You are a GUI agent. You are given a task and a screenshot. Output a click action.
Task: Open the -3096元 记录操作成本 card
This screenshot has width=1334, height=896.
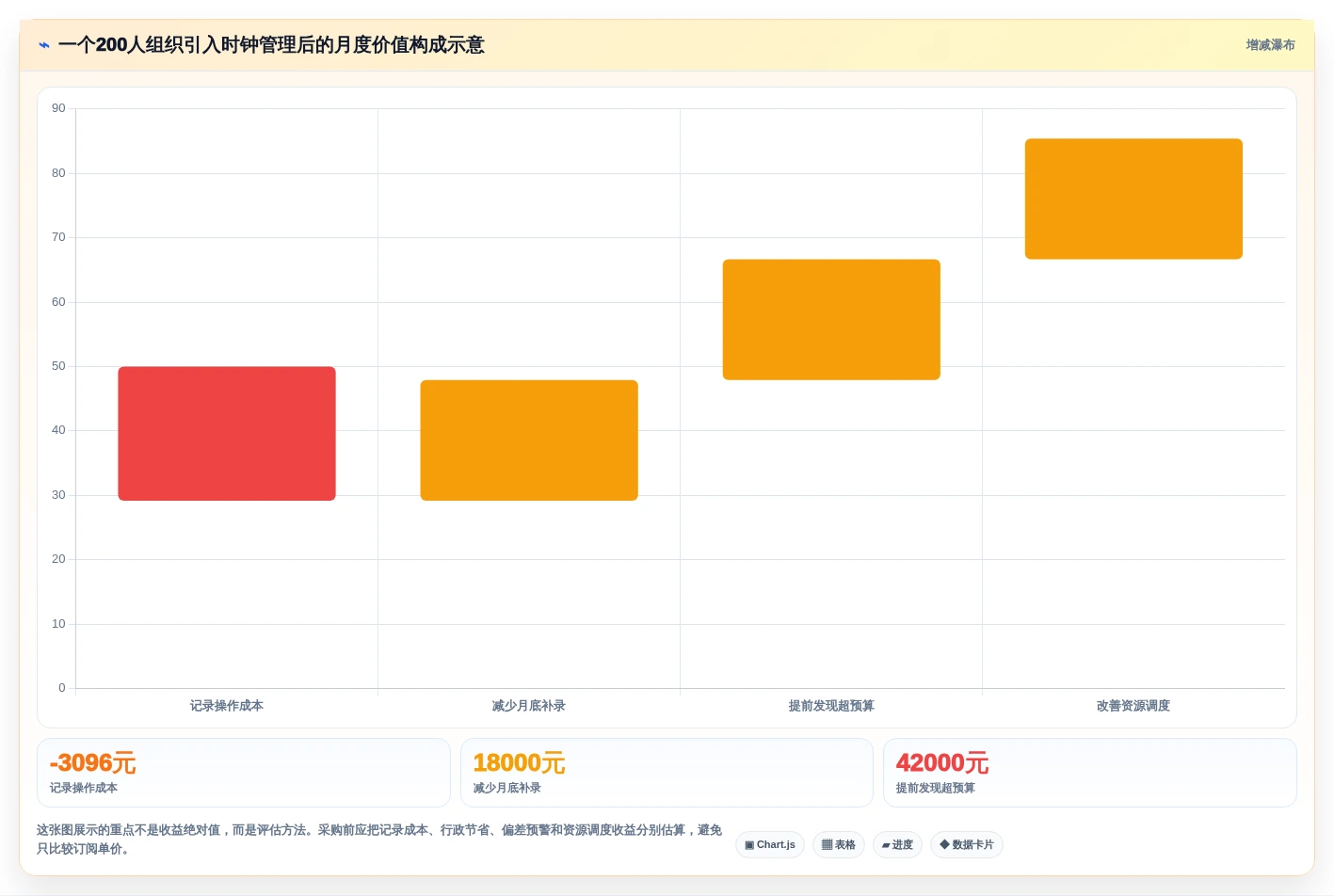point(244,773)
